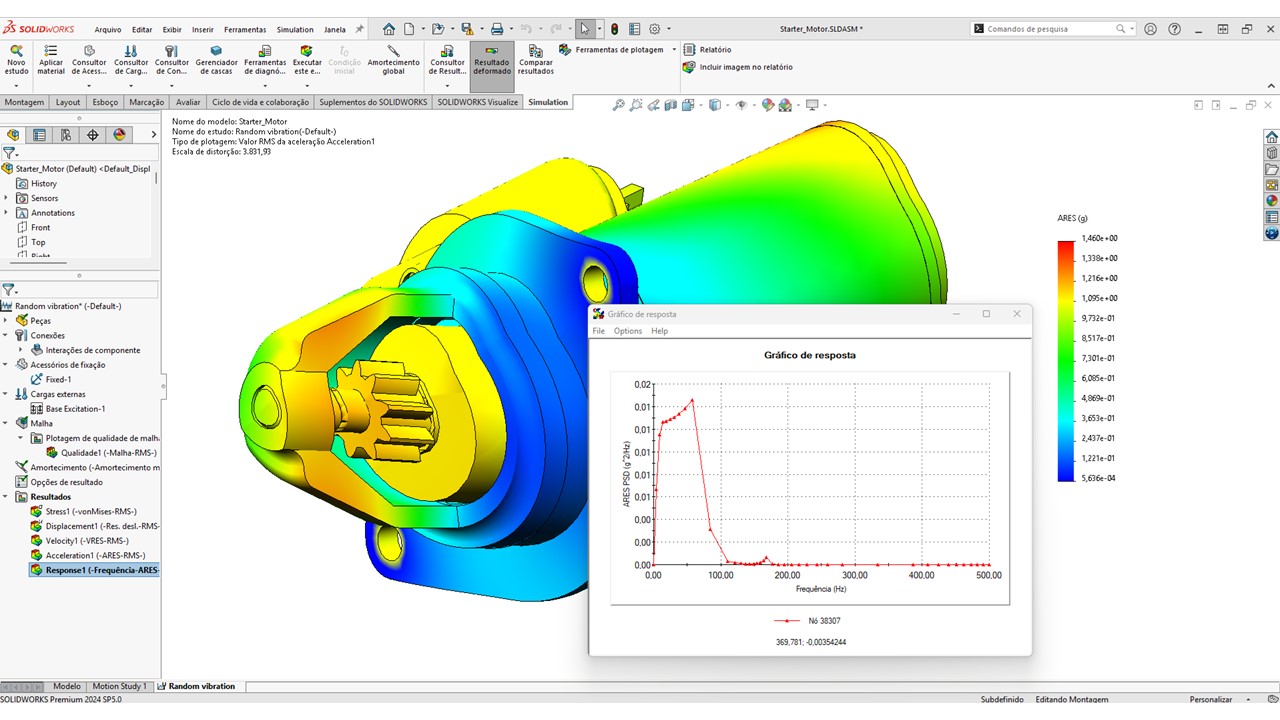This screenshot has width=1280, height=720.
Task: Click the DisplayManager tab icon
Action: [x=119, y=134]
